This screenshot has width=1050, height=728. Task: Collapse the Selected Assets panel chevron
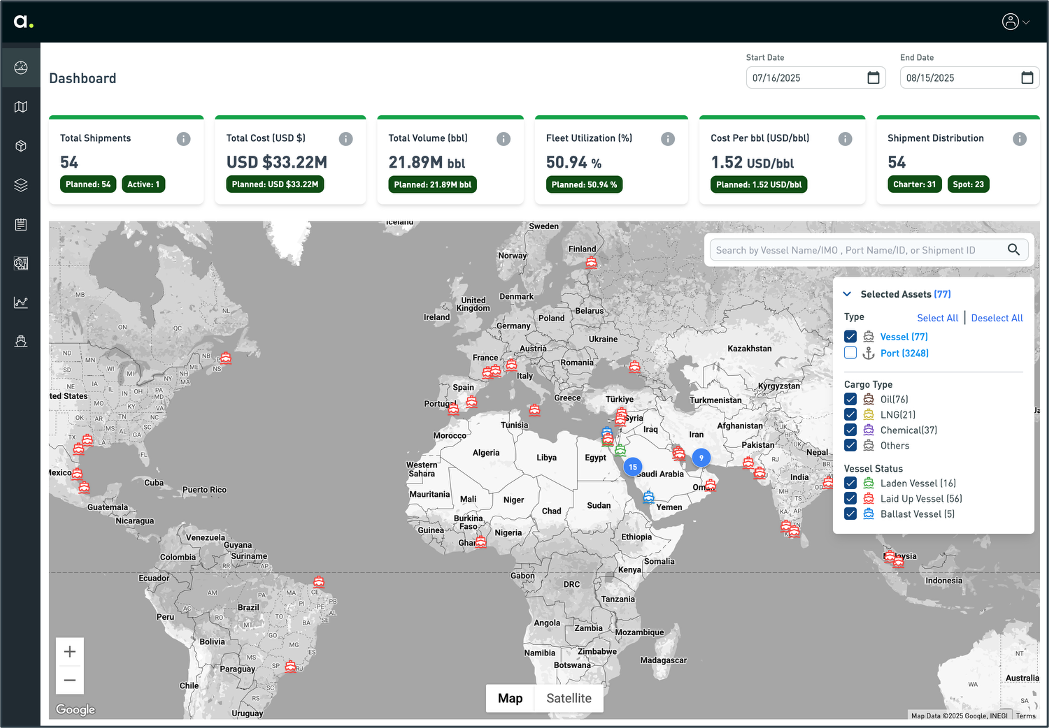click(847, 294)
